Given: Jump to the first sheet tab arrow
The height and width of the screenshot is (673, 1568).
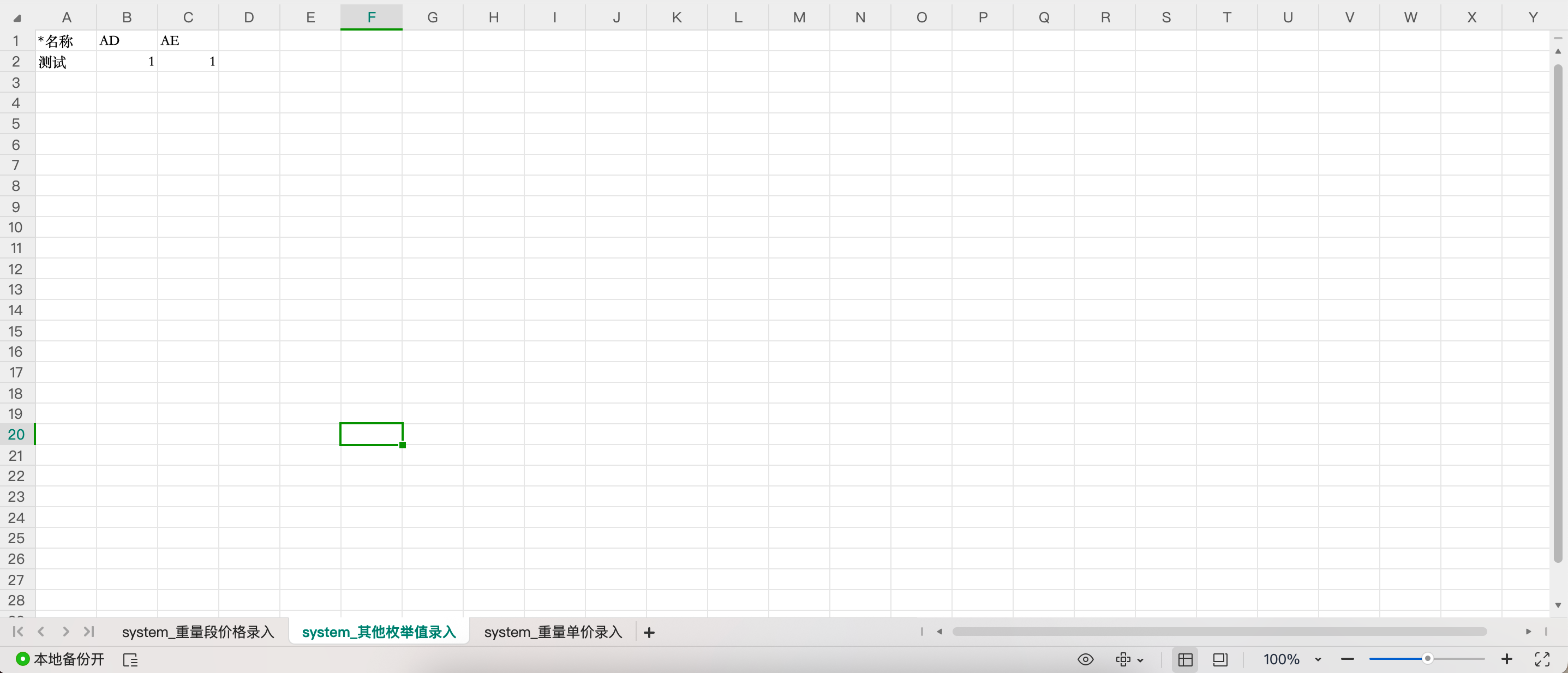Looking at the screenshot, I should [x=17, y=632].
